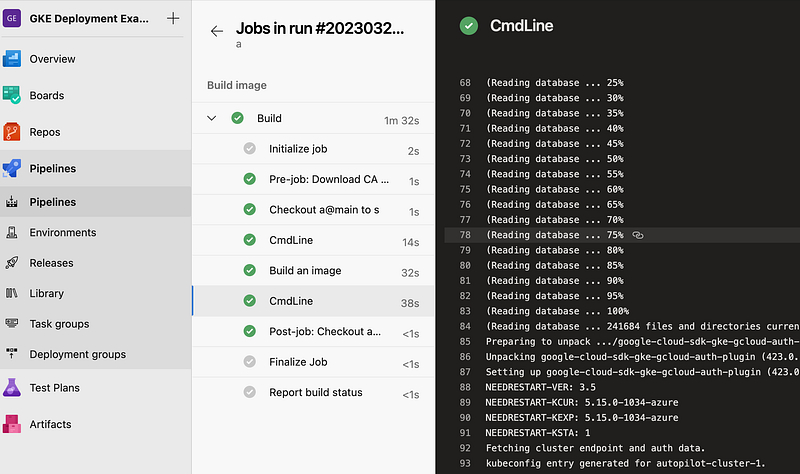Open the Boards menu item
This screenshot has width=800, height=474.
pyautogui.click(x=47, y=95)
